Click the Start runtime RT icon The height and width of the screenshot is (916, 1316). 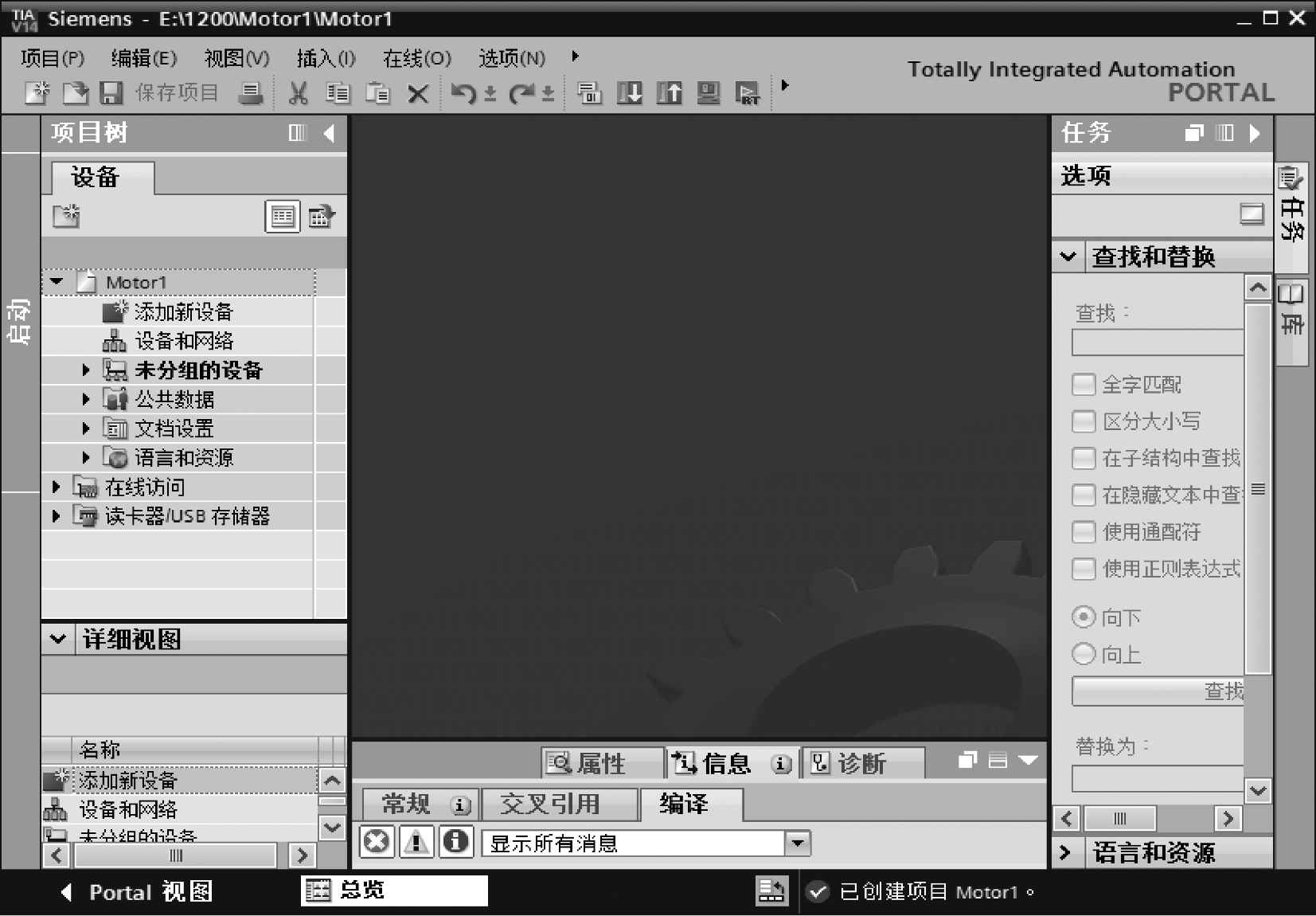(748, 93)
